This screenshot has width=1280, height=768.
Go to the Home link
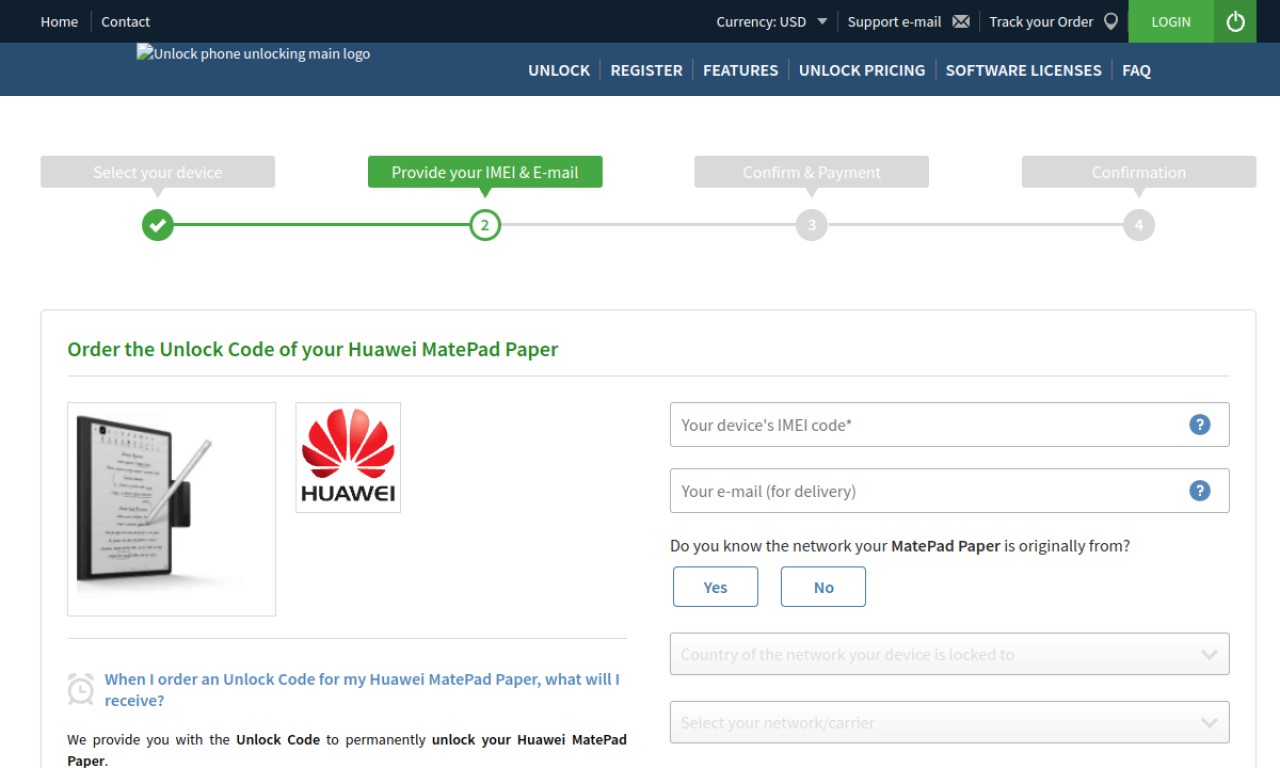point(59,21)
